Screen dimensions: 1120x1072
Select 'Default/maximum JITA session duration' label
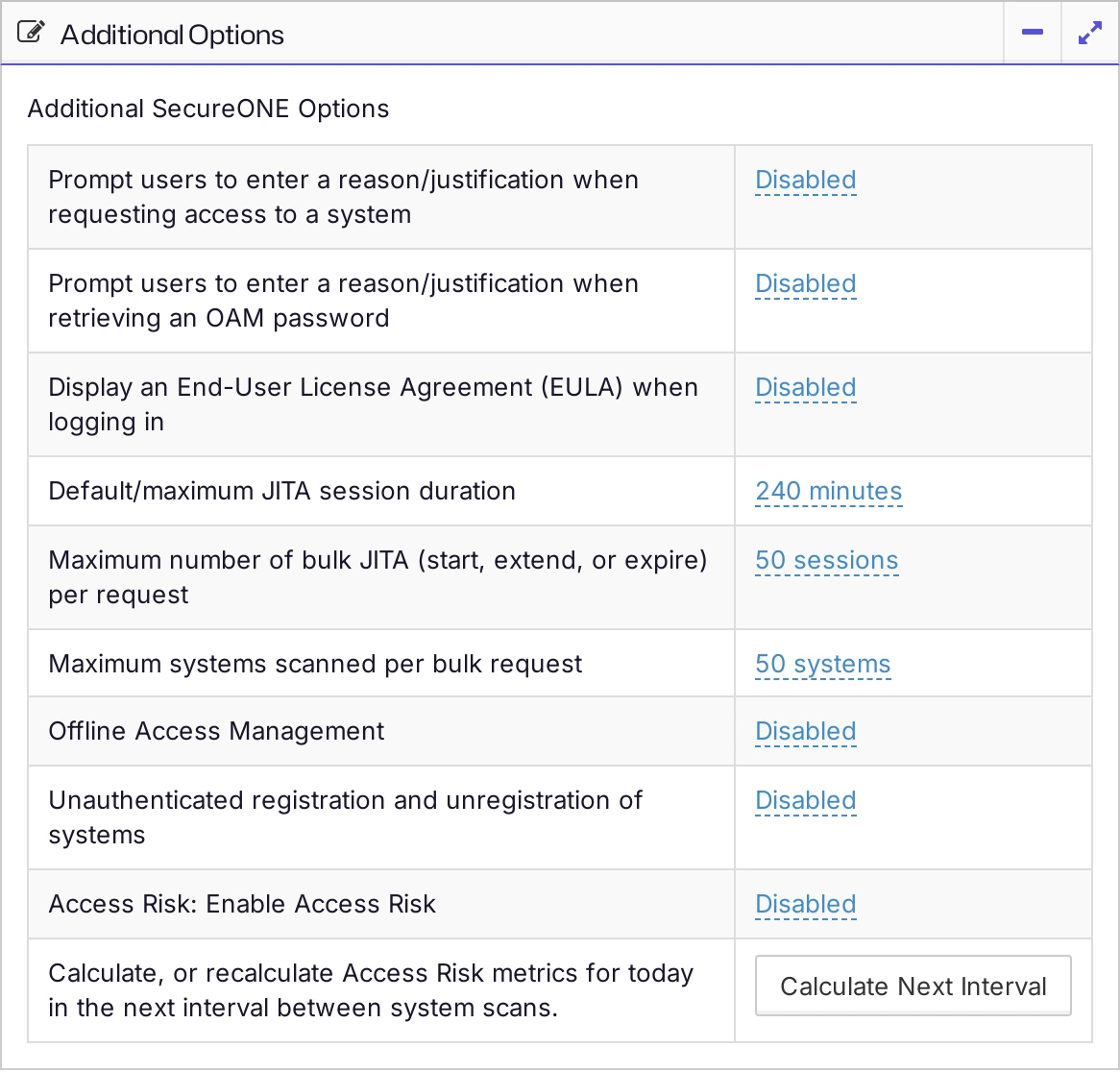(281, 492)
